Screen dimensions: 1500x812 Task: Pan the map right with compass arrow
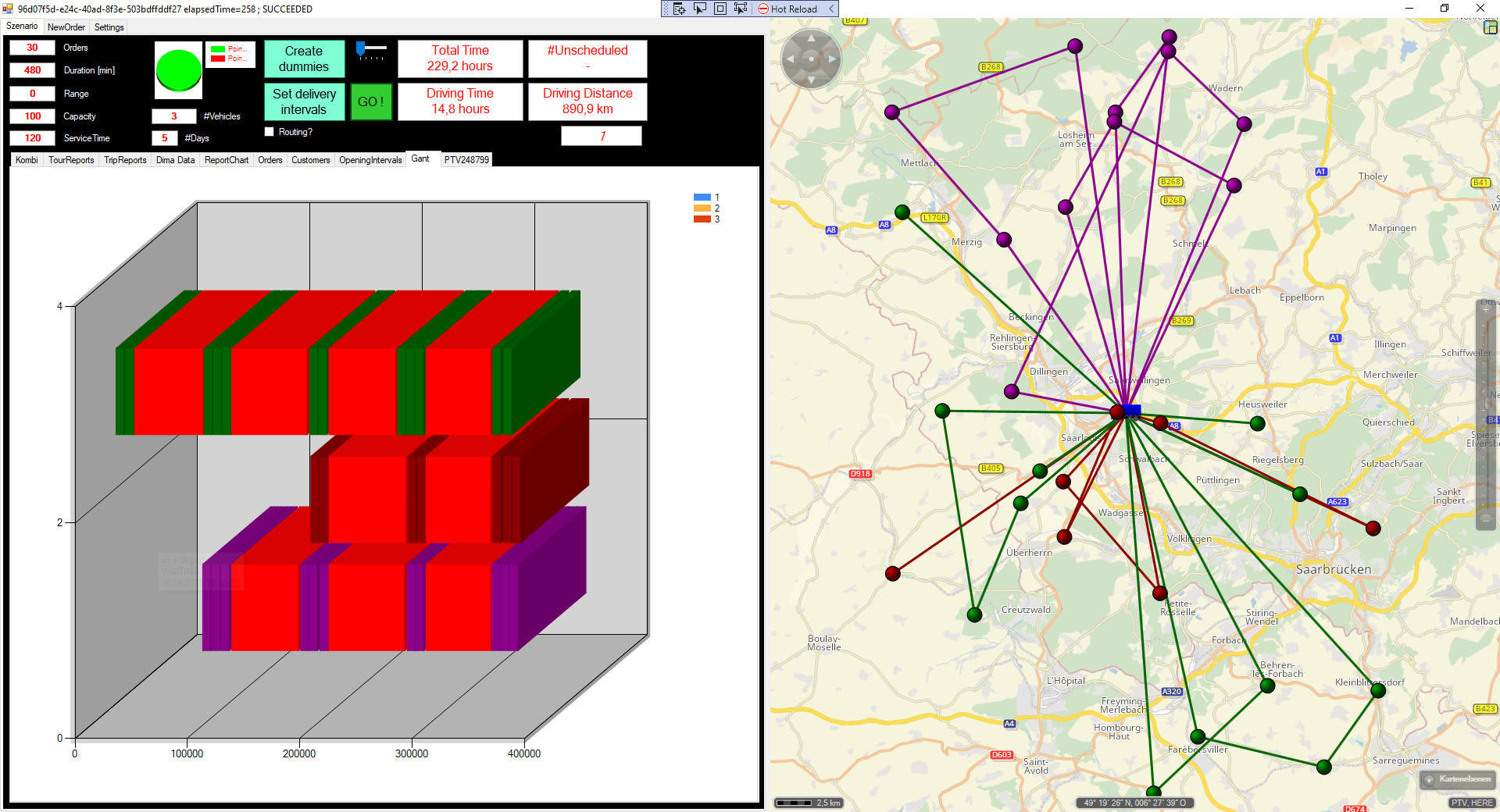pos(832,59)
